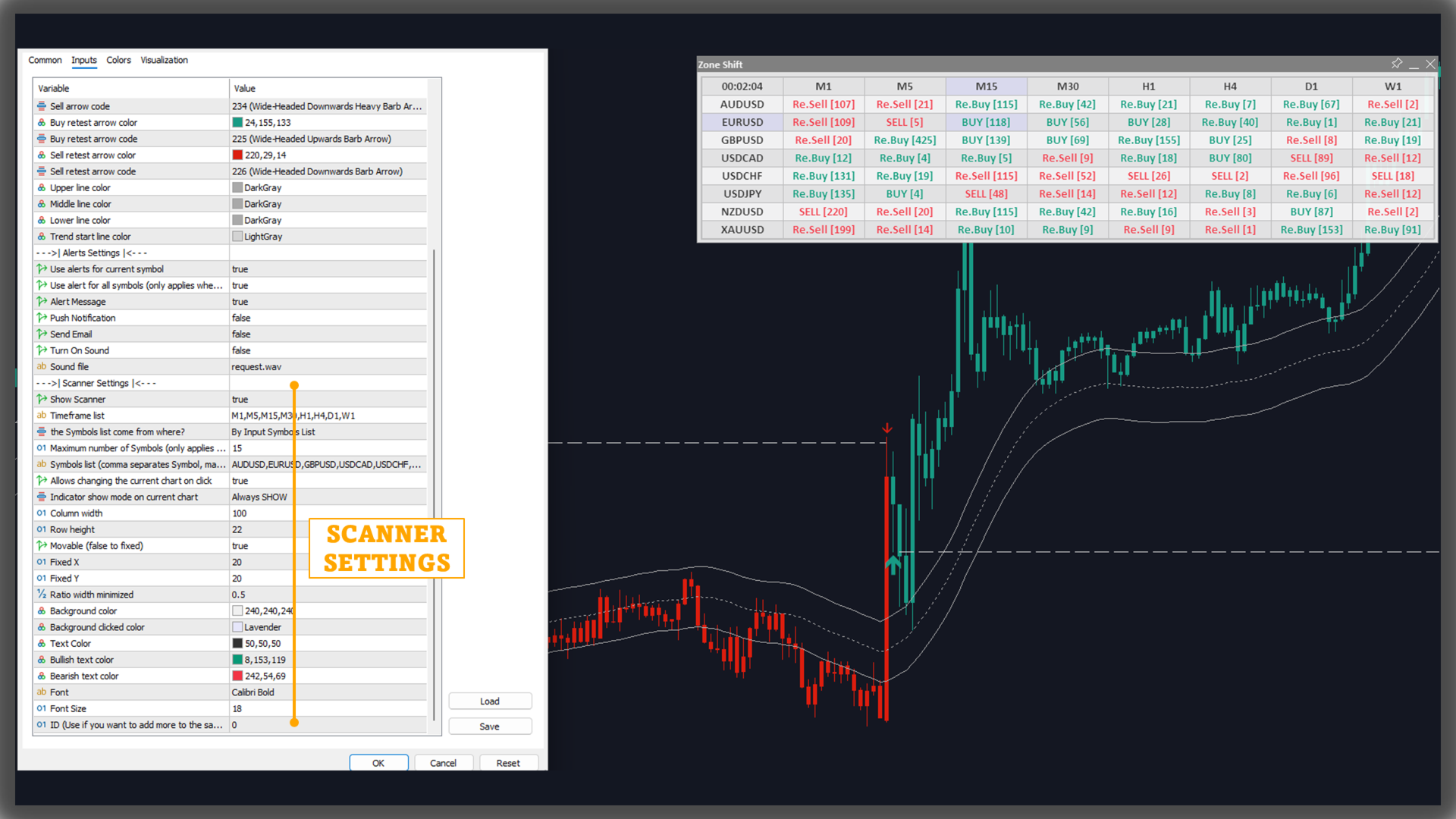The height and width of the screenshot is (819, 1456).
Task: Click the pin icon on the Zone Shift panel
Action: tap(1397, 64)
